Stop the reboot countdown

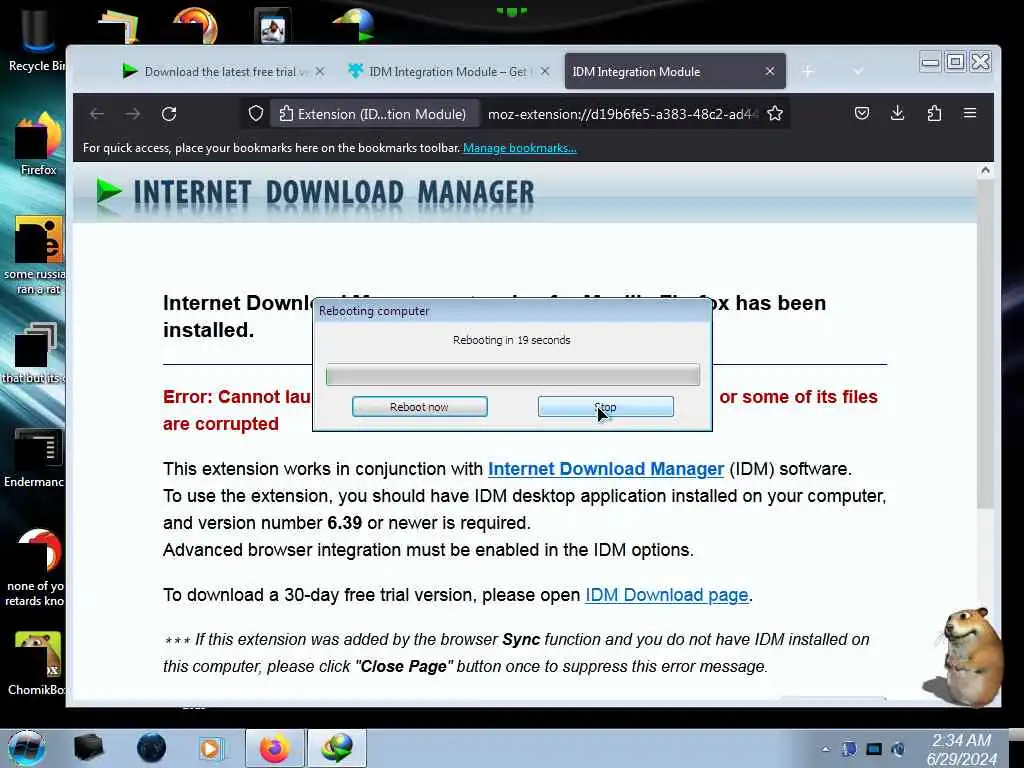point(605,407)
